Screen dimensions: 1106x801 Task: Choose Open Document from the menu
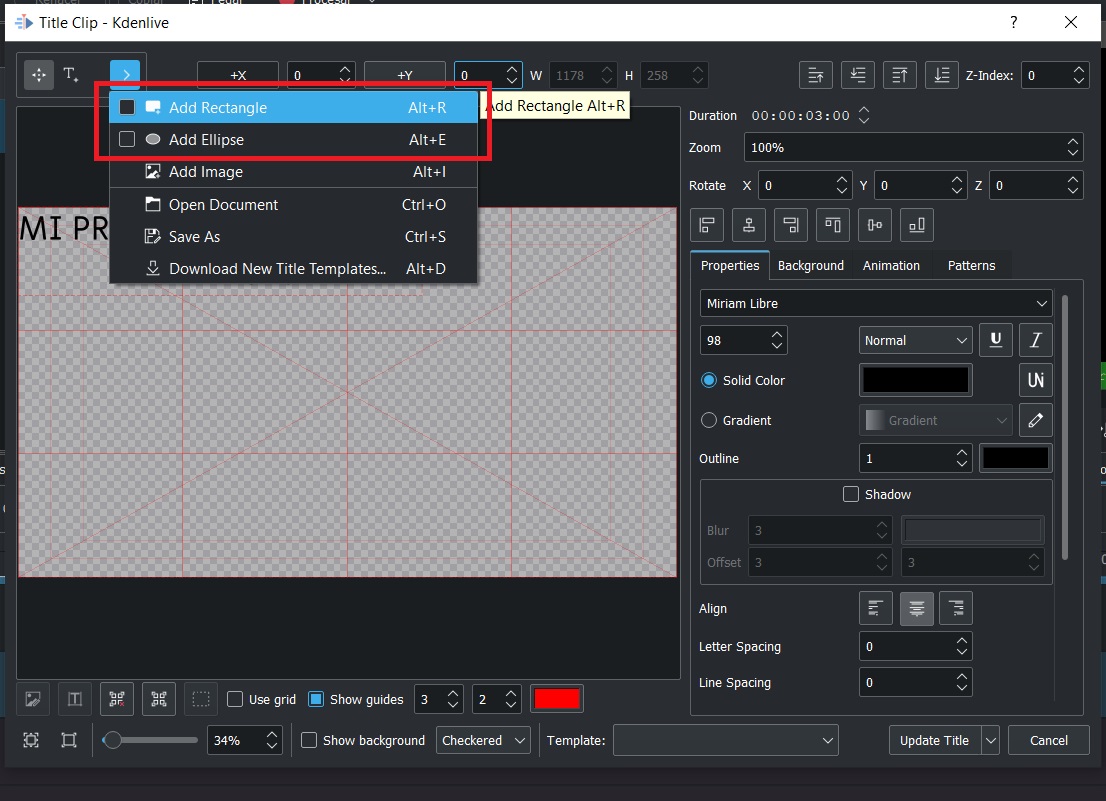(293, 204)
